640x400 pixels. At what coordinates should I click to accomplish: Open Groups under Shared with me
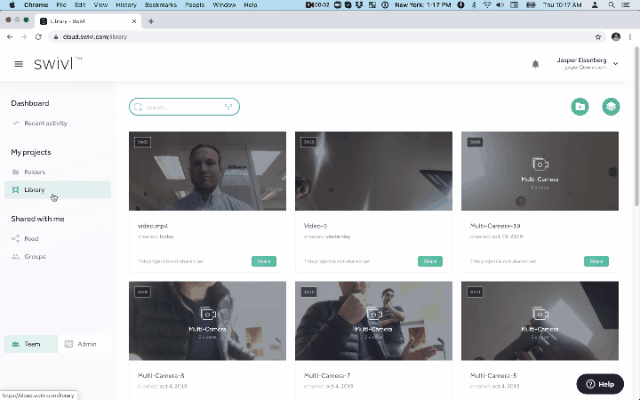(x=35, y=256)
